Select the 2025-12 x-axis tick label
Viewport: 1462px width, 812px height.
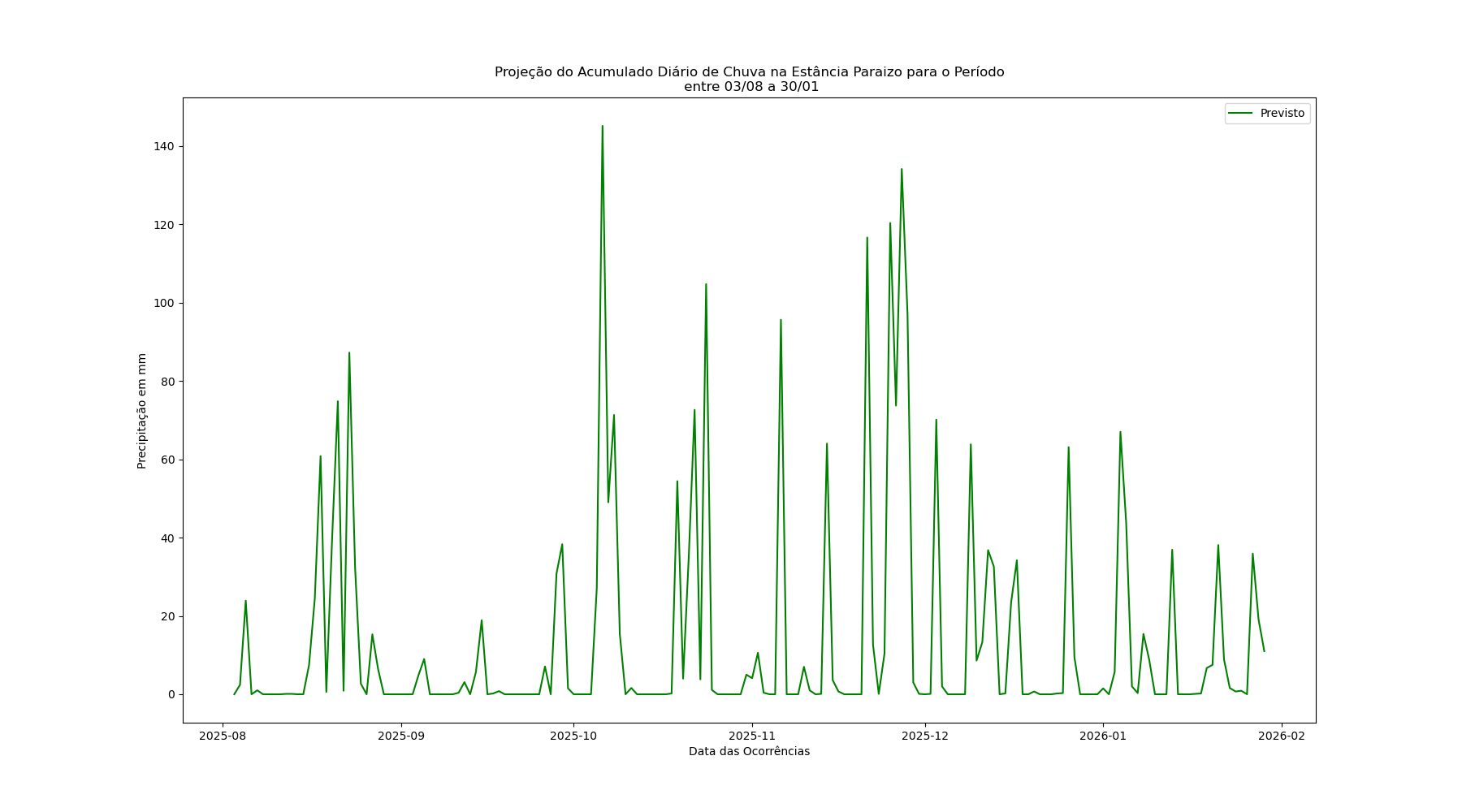[924, 736]
